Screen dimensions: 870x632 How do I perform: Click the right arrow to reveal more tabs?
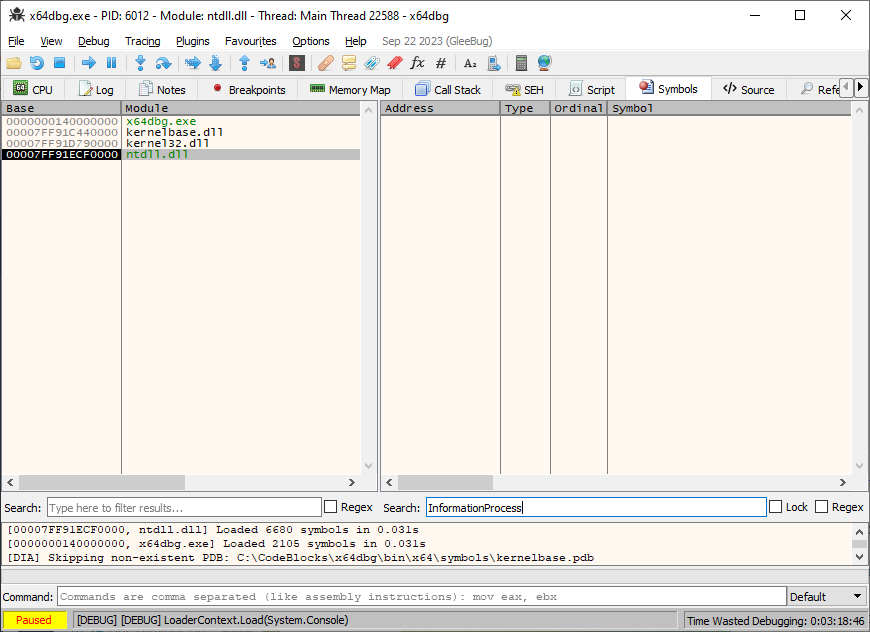(x=860, y=86)
